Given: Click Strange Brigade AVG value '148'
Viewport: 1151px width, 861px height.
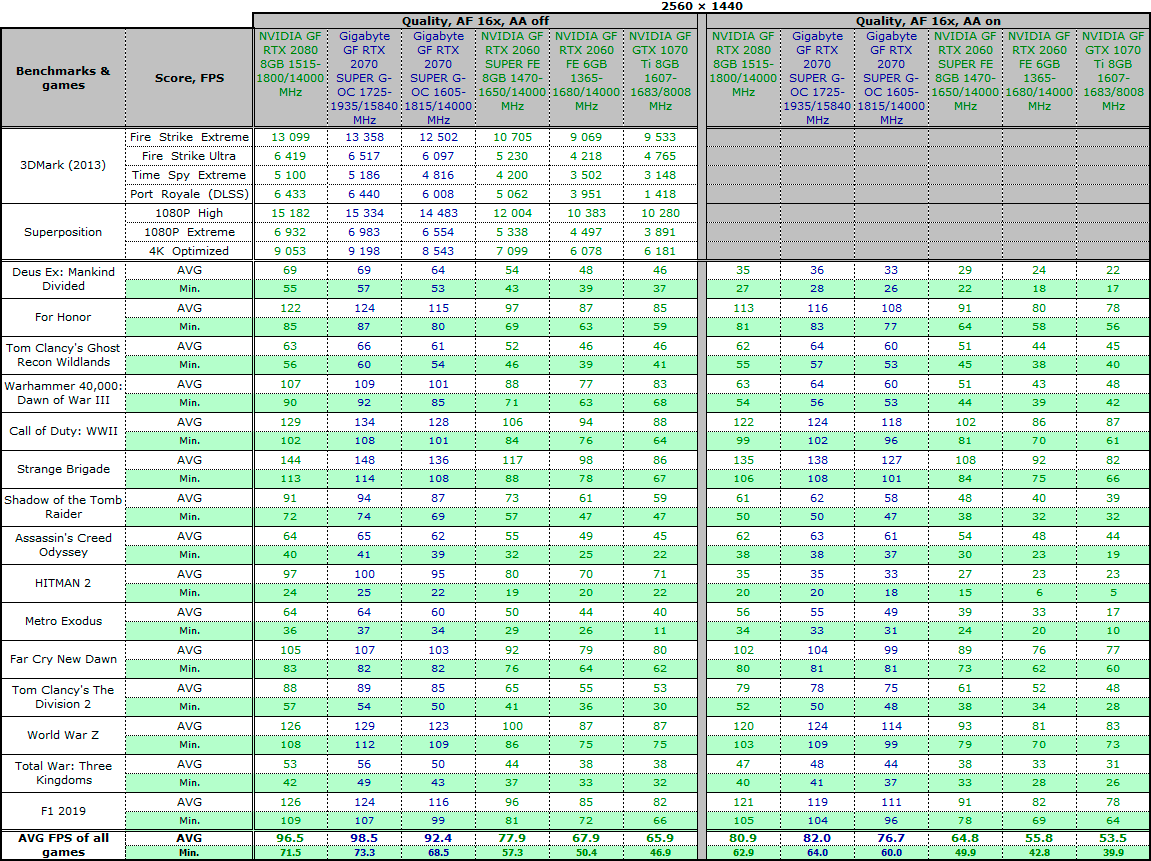Looking at the screenshot, I should click(365, 460).
